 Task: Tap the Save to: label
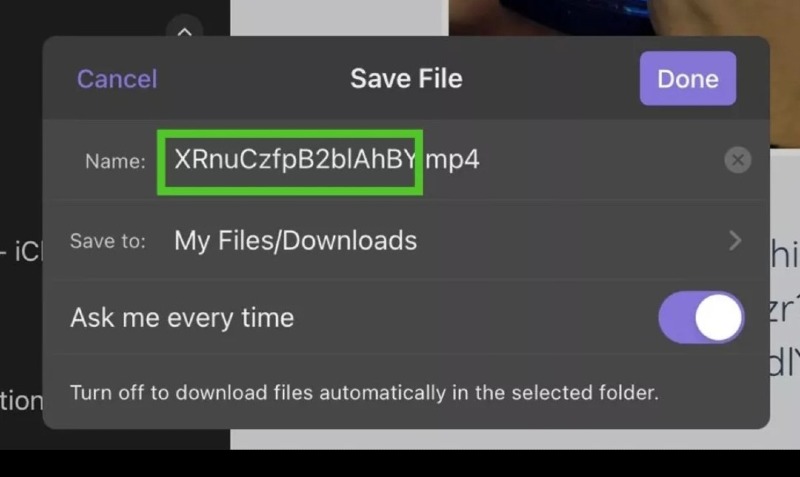pos(108,241)
